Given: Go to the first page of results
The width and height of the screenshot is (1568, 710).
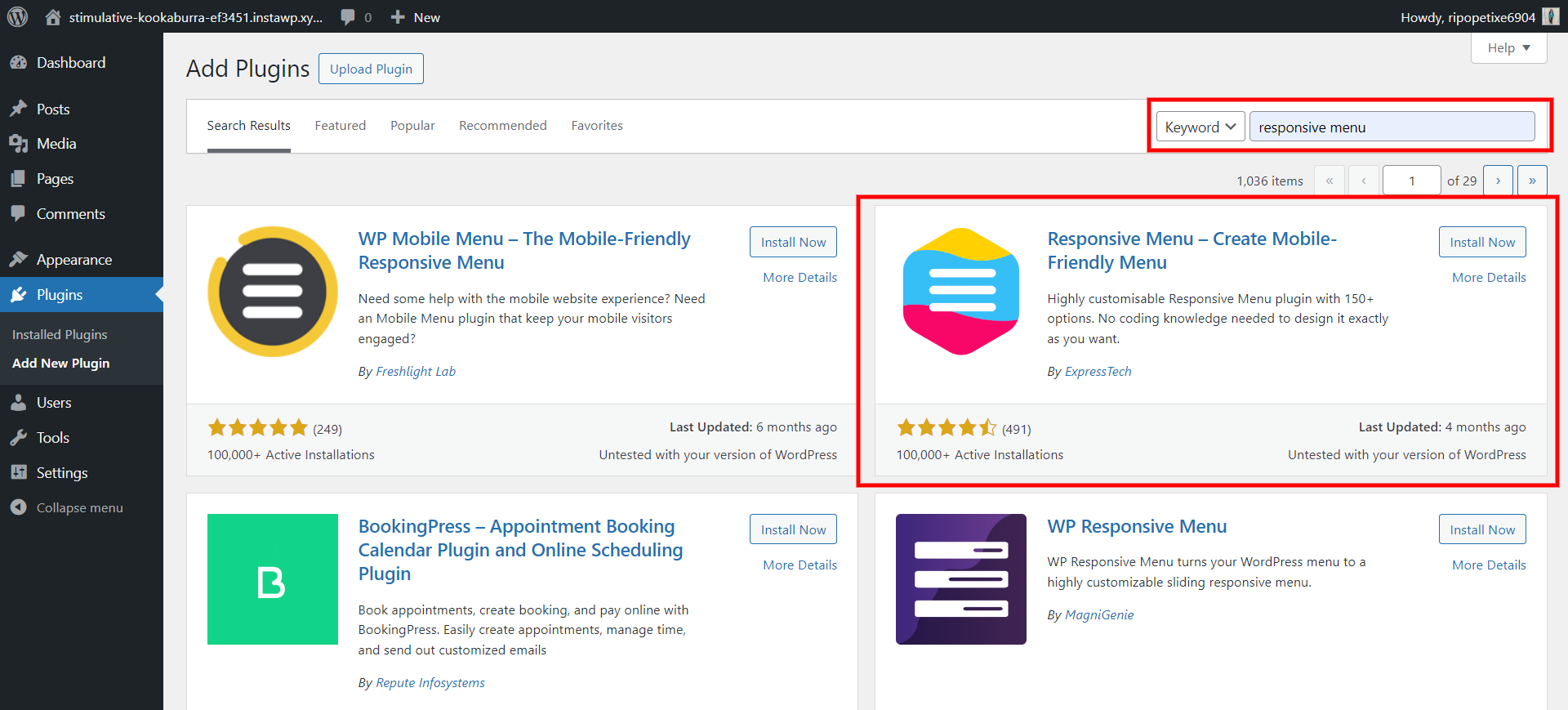Looking at the screenshot, I should pyautogui.click(x=1330, y=181).
